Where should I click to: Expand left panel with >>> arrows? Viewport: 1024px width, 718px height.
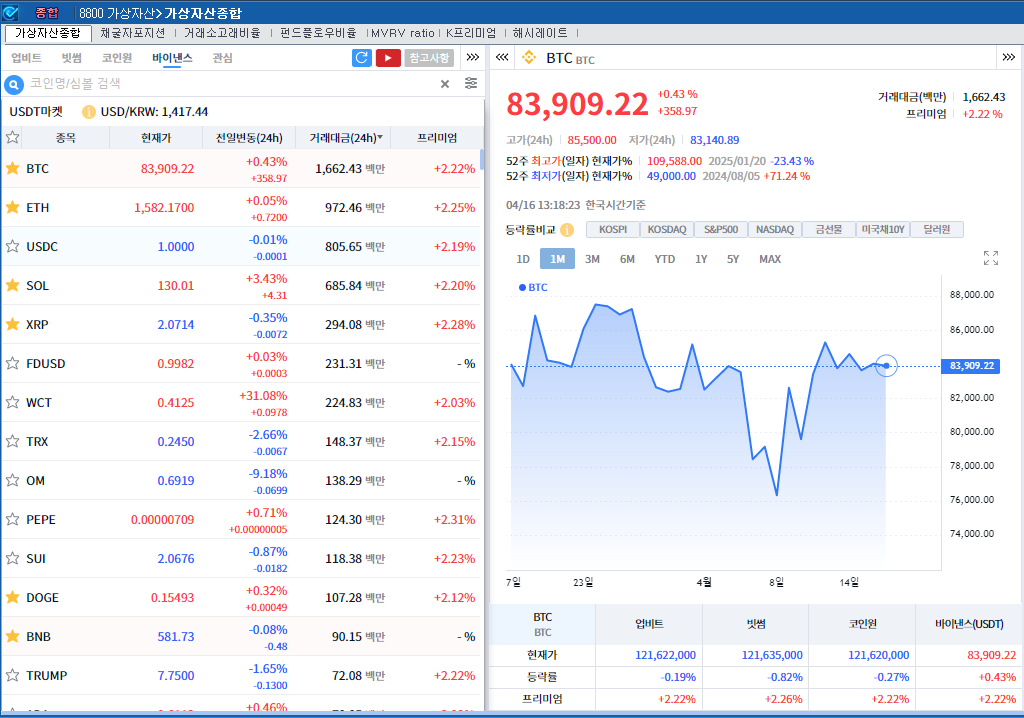tap(473, 58)
